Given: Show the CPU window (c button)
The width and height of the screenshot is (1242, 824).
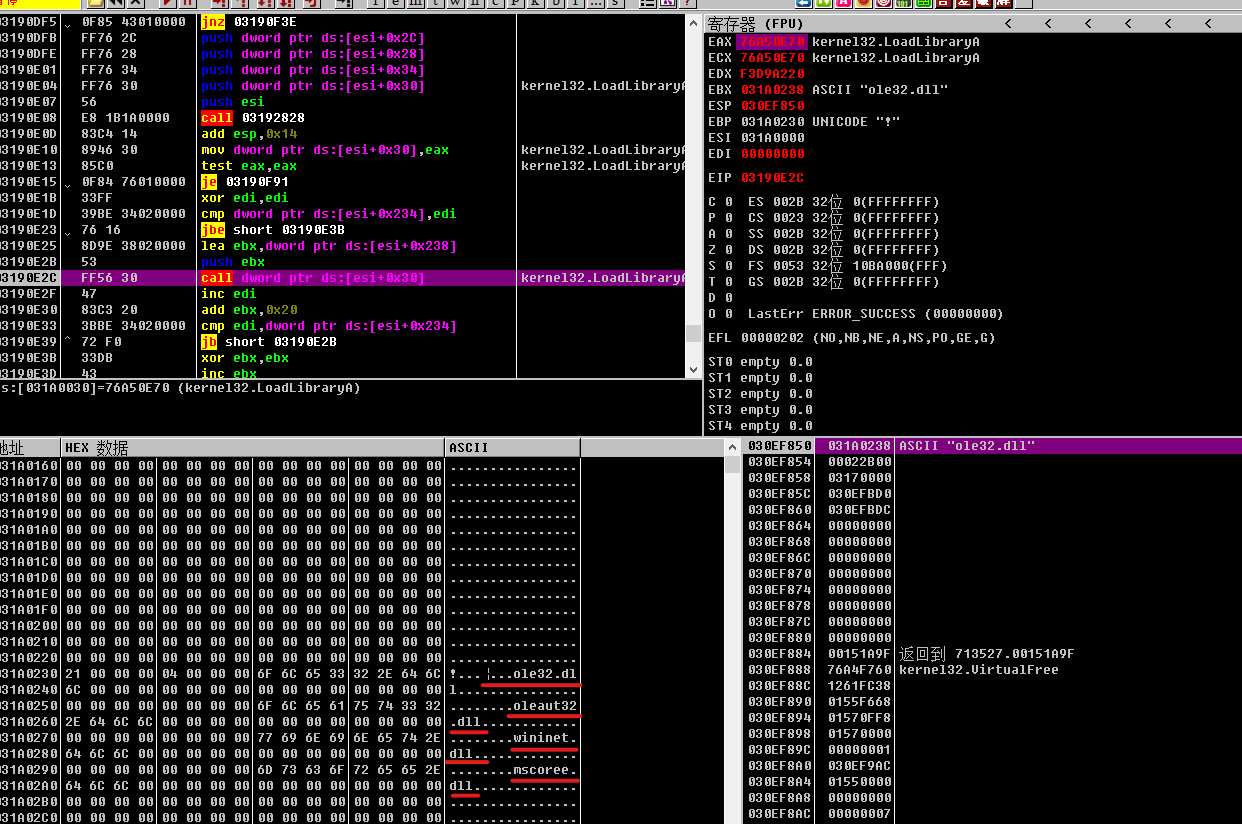Looking at the screenshot, I should click(496, 3).
